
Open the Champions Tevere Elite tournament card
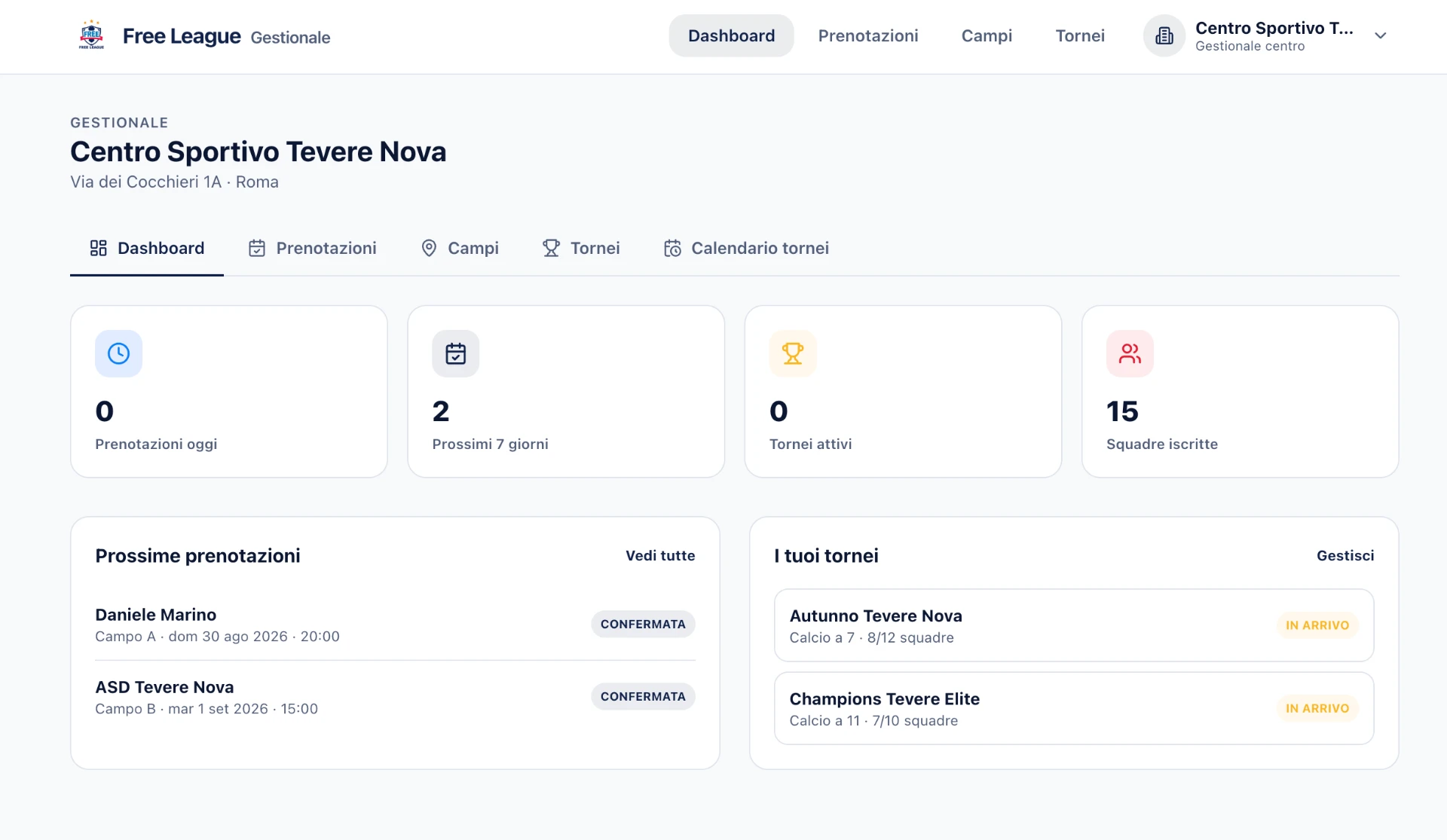[1074, 708]
